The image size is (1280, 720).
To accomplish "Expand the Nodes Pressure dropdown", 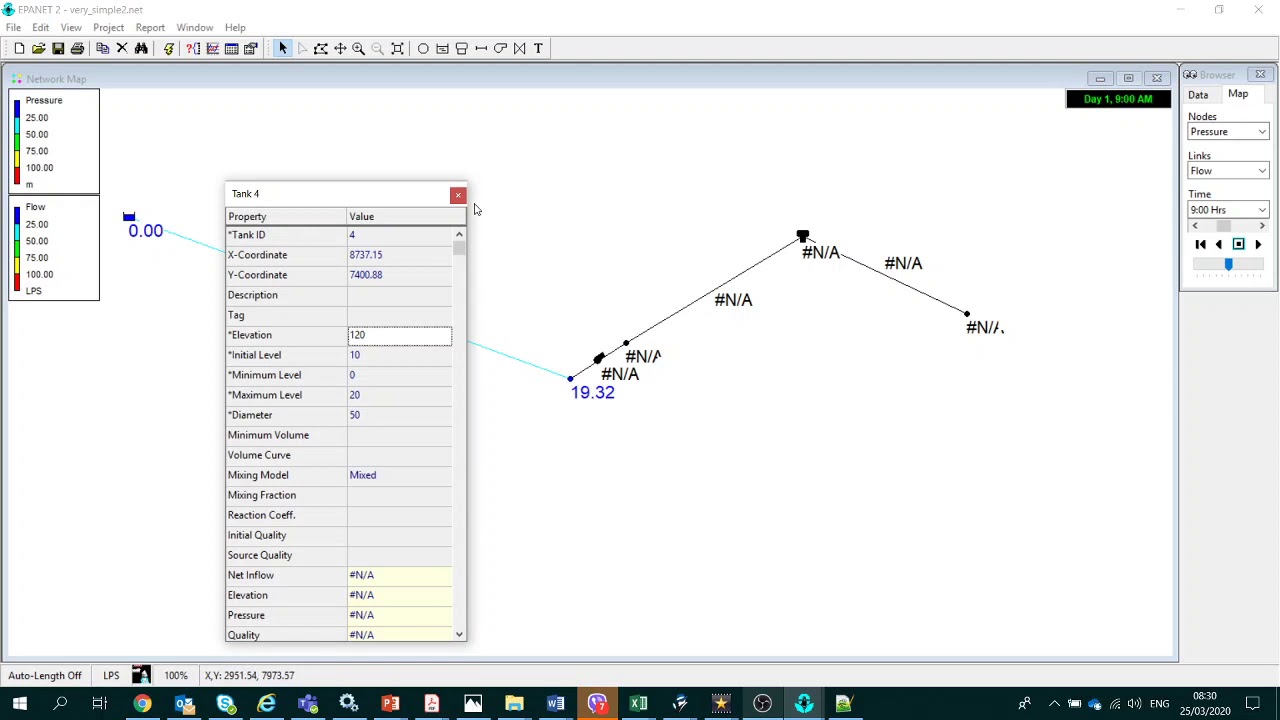I will (1262, 132).
